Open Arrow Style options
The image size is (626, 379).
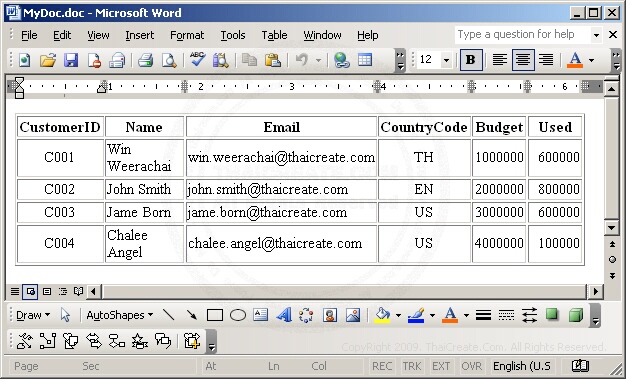point(529,316)
